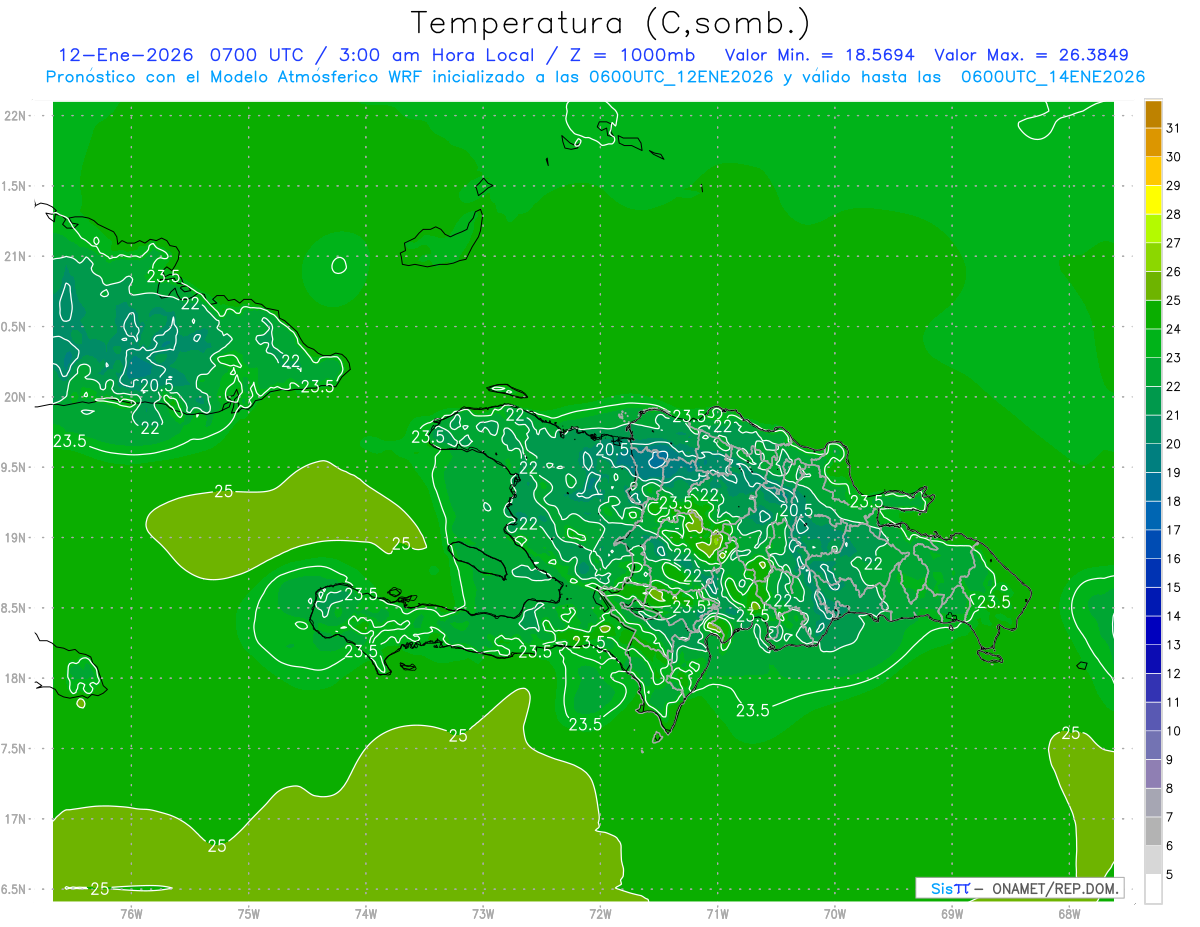Select the dark blue 14 legend swatch
This screenshot has height=927, width=1200.
pyautogui.click(x=1153, y=601)
